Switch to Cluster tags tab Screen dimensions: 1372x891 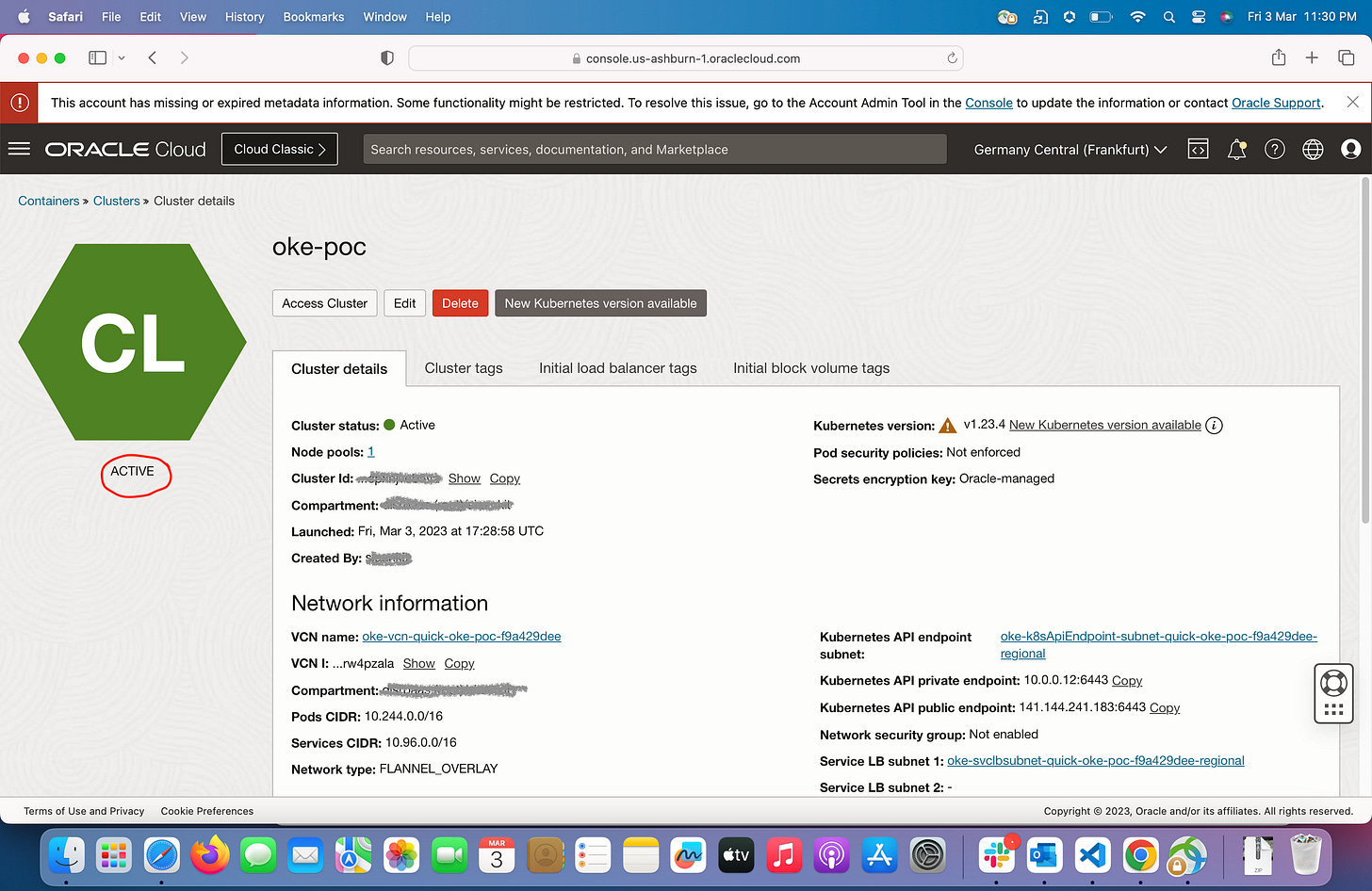coord(464,368)
